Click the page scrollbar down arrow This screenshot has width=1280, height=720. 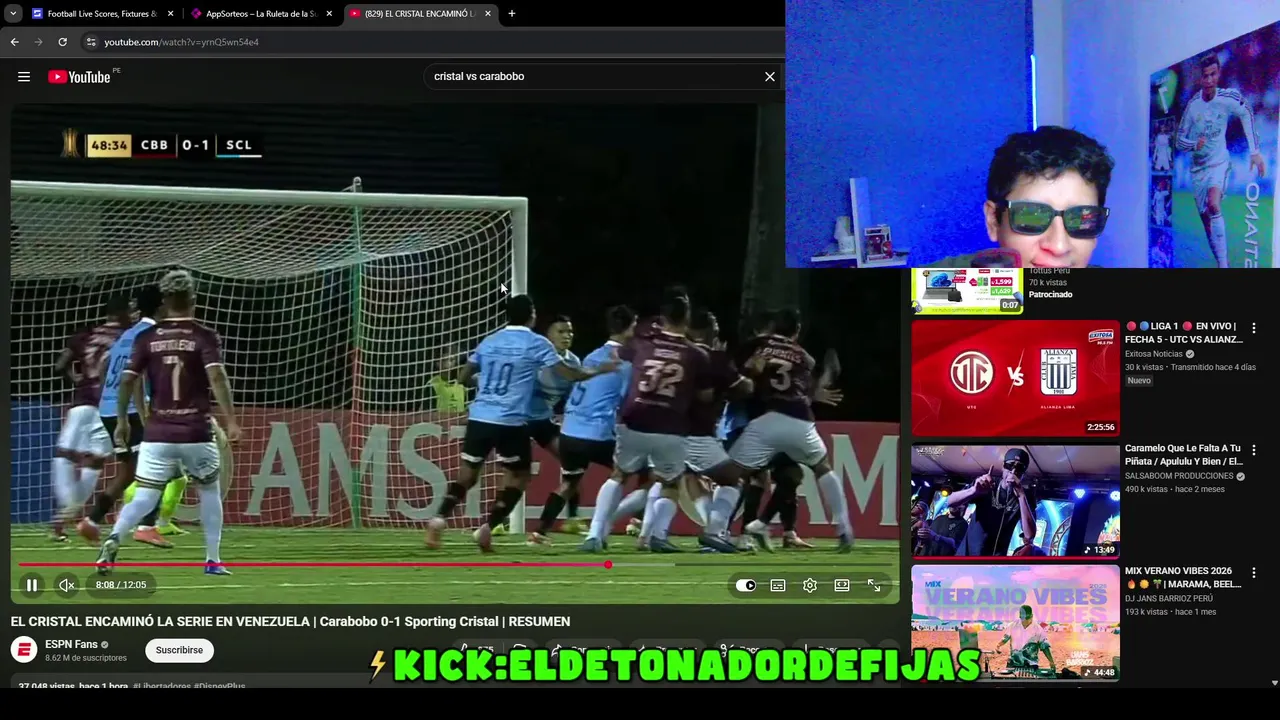click(x=1274, y=683)
